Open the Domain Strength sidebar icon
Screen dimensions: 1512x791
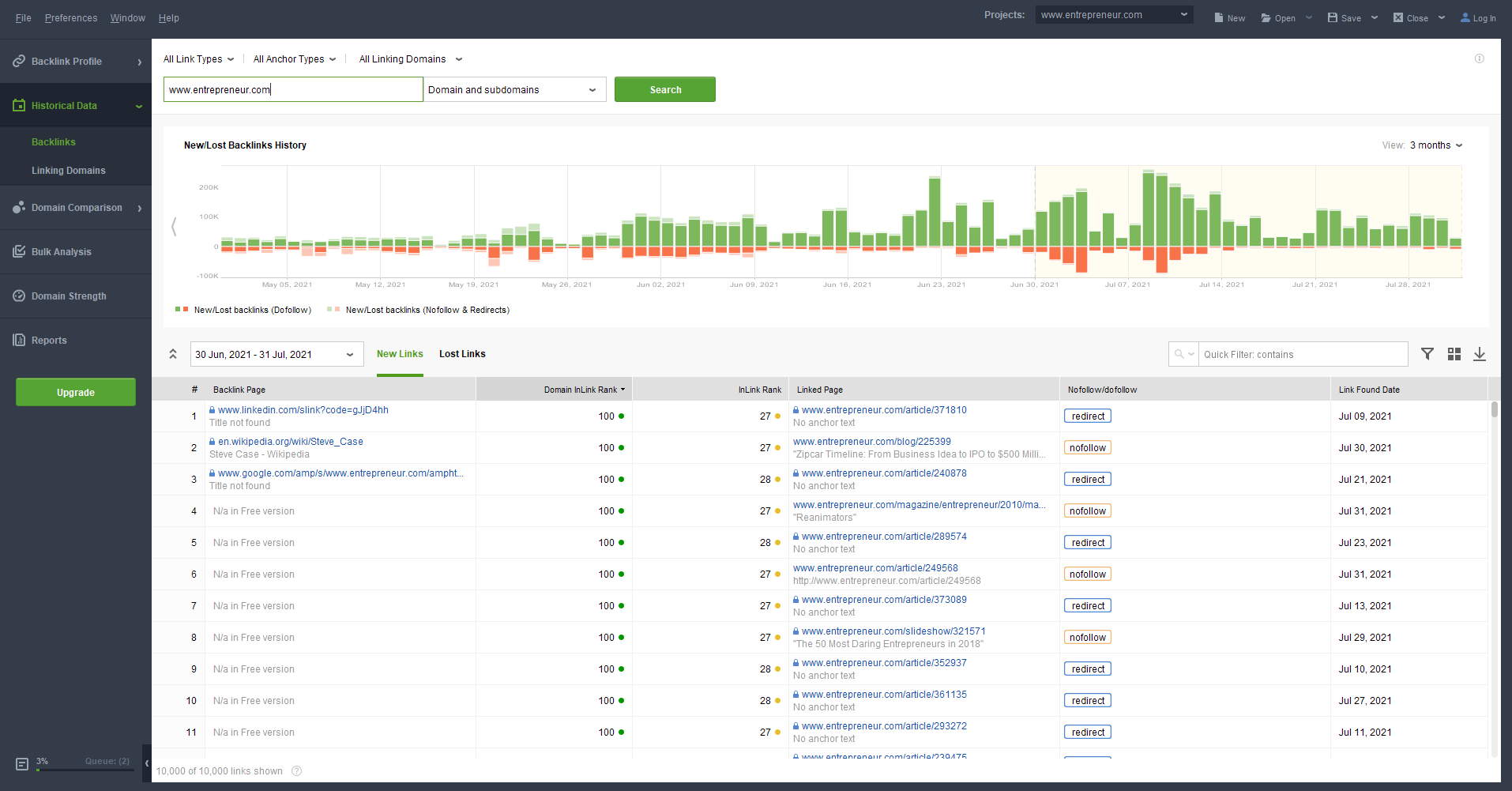tap(19, 296)
